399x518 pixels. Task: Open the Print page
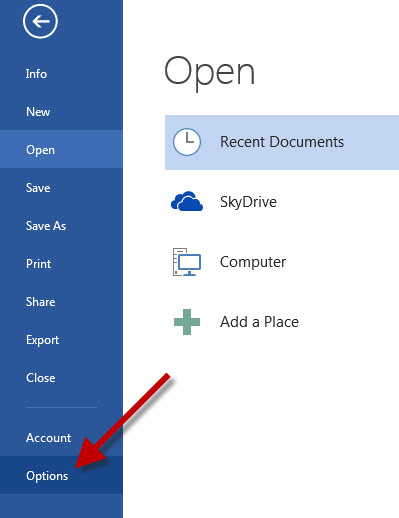point(61,264)
